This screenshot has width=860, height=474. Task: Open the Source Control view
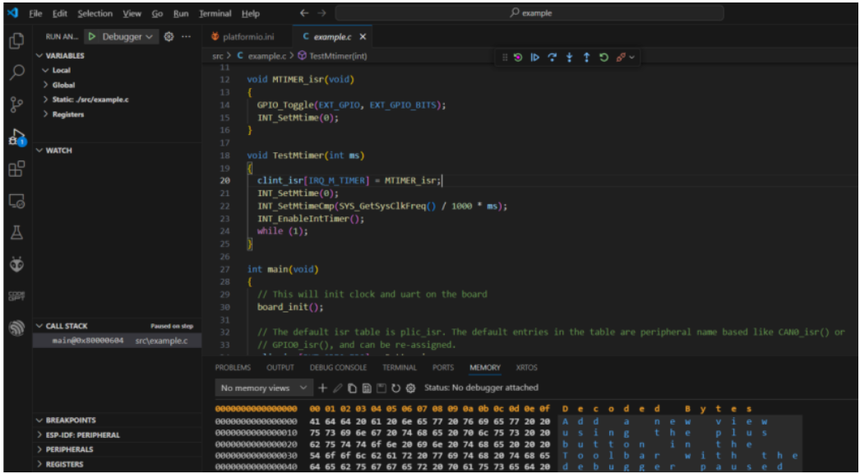point(17,104)
